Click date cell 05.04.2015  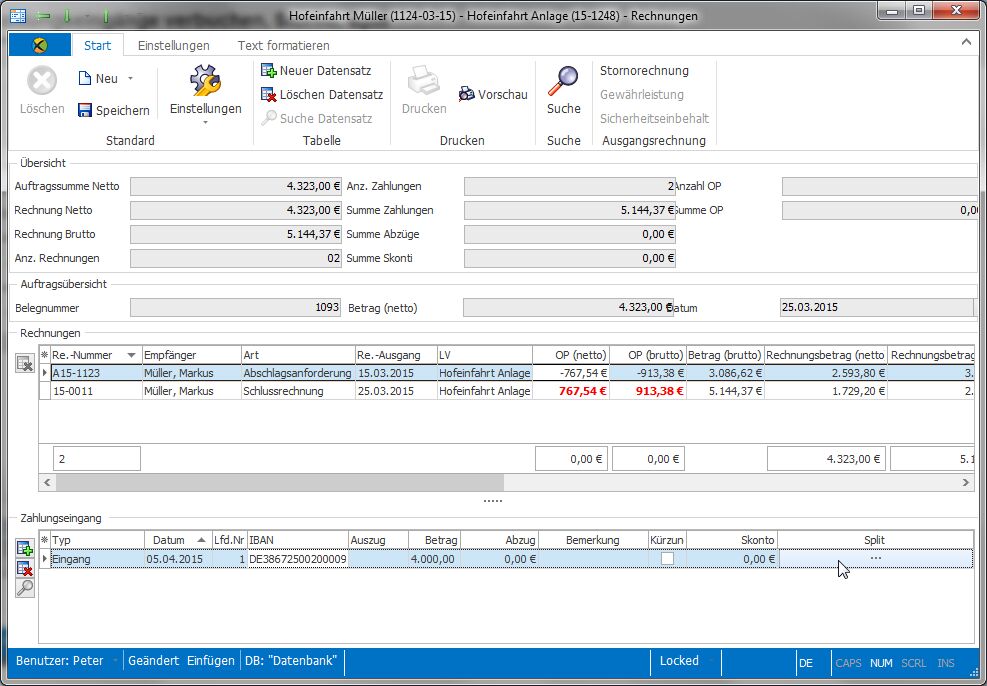pyautogui.click(x=178, y=559)
